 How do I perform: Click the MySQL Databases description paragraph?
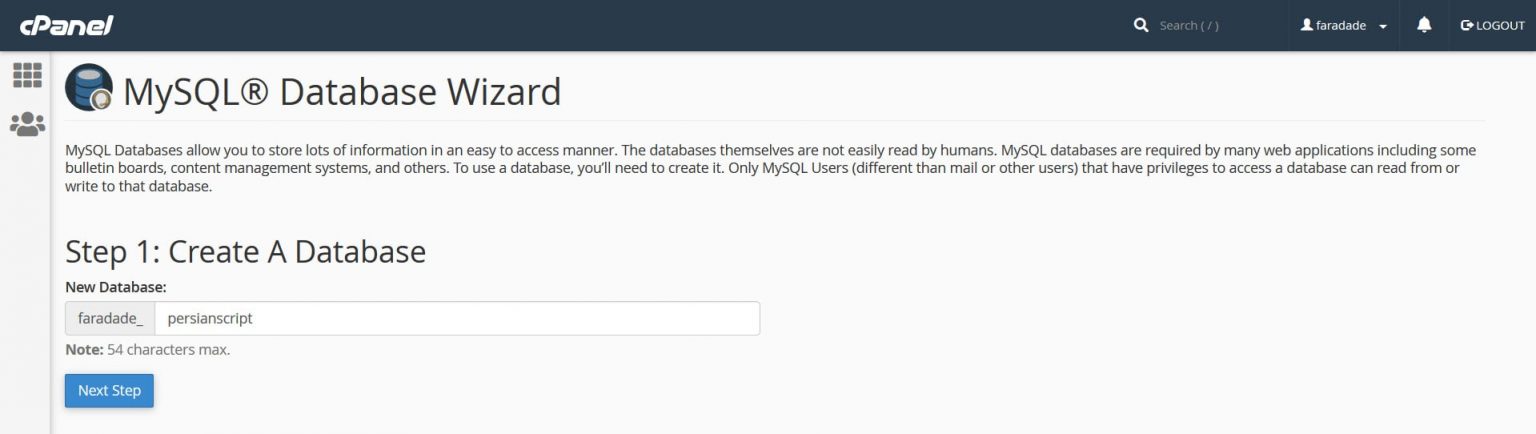click(x=770, y=168)
